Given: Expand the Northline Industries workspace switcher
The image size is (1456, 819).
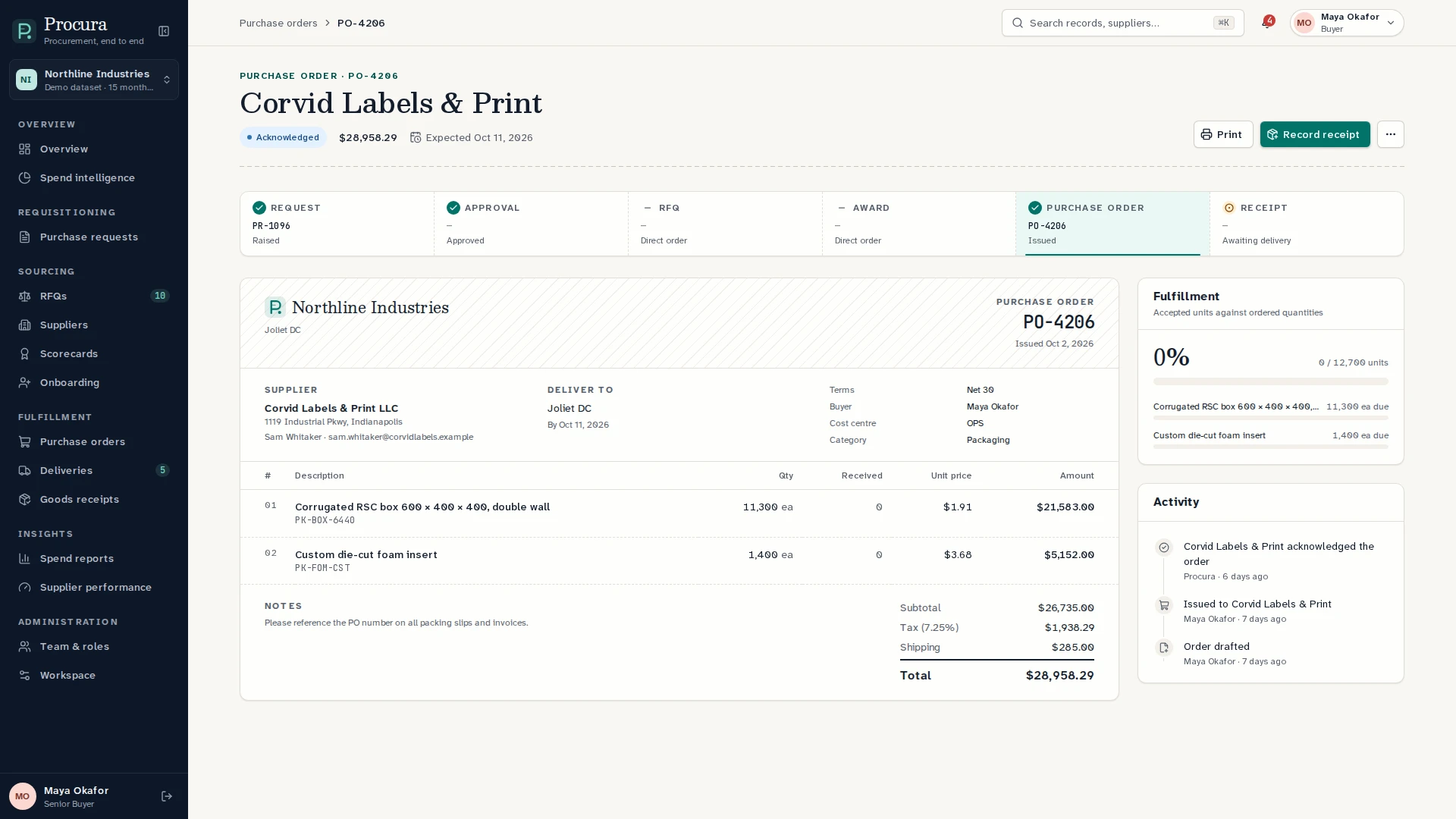Looking at the screenshot, I should pyautogui.click(x=94, y=80).
